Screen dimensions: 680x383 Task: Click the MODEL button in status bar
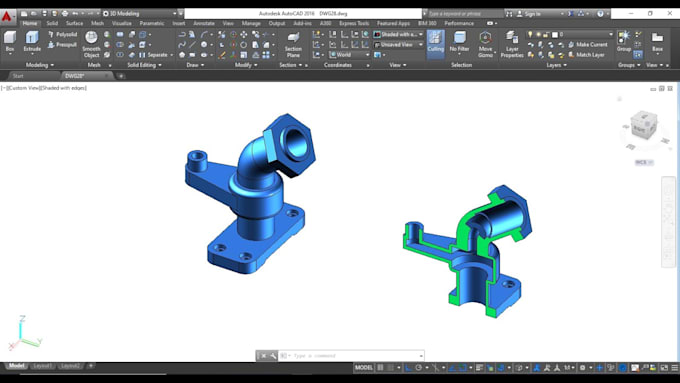click(363, 368)
